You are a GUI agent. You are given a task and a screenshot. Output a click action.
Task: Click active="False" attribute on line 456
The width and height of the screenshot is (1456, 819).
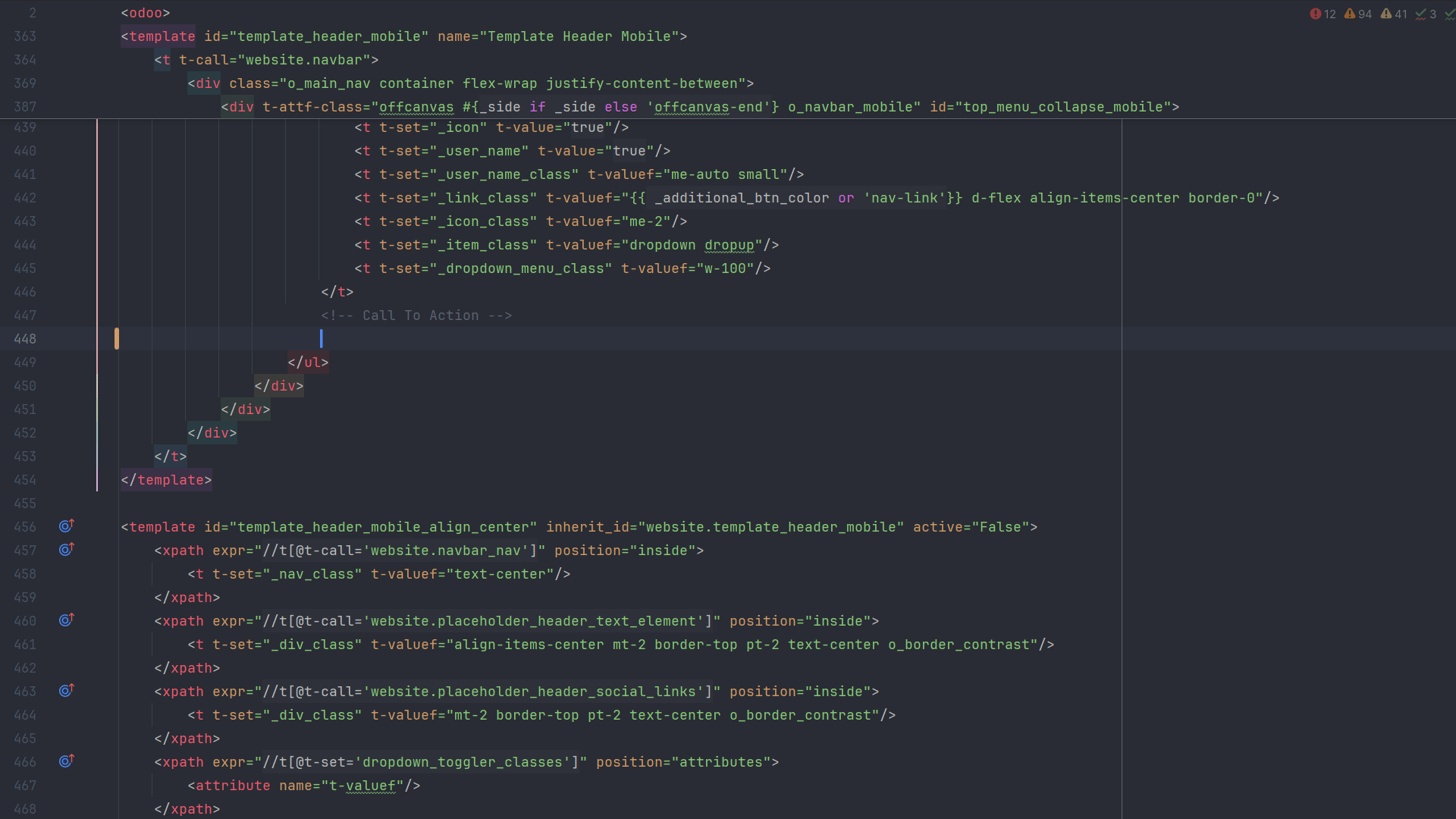click(971, 527)
